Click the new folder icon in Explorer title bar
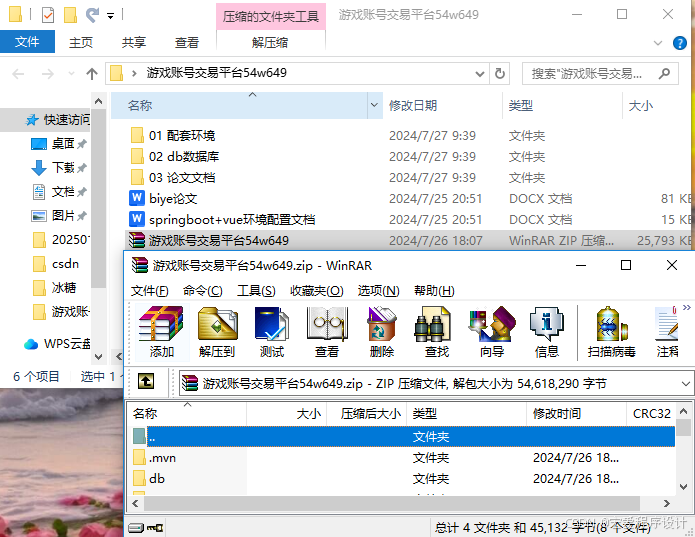The height and width of the screenshot is (537, 695). (x=70, y=15)
